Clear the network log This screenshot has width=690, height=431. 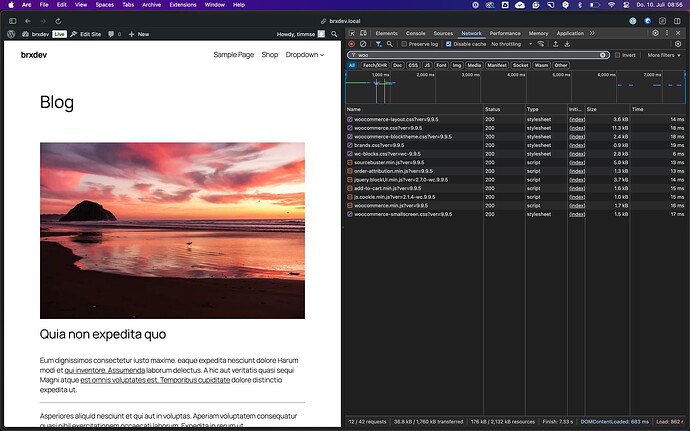363,44
